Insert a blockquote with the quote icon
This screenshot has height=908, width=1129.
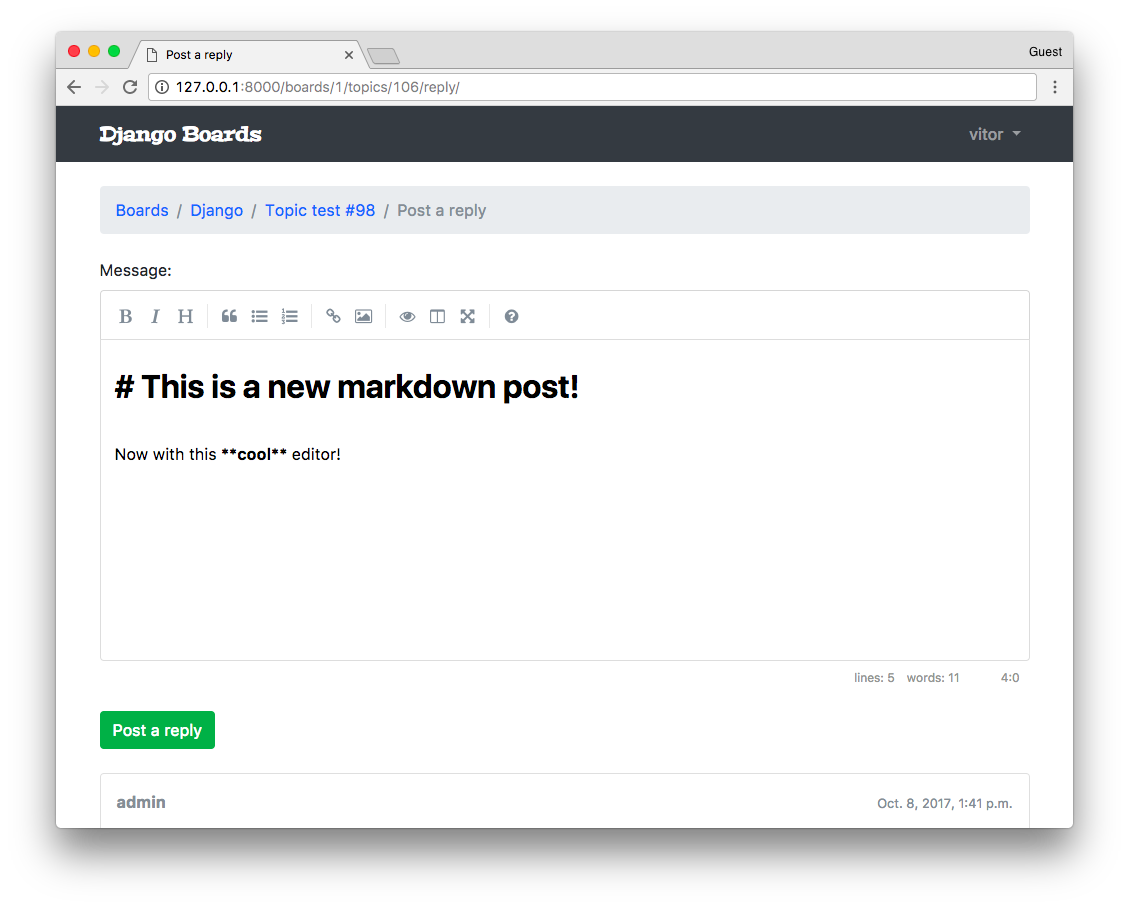tap(229, 316)
